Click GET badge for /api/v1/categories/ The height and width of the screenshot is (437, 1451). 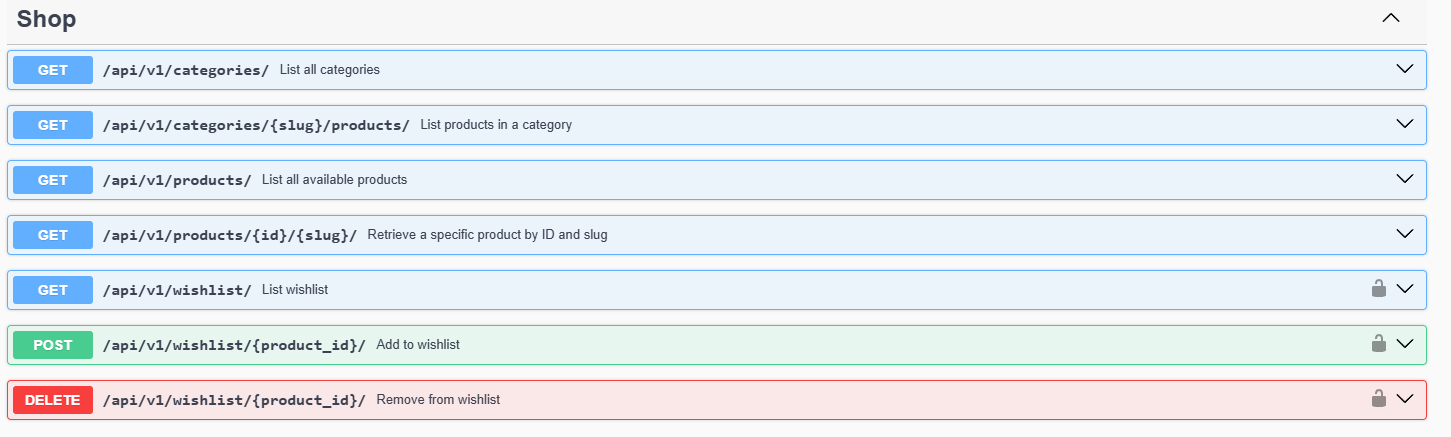click(53, 70)
